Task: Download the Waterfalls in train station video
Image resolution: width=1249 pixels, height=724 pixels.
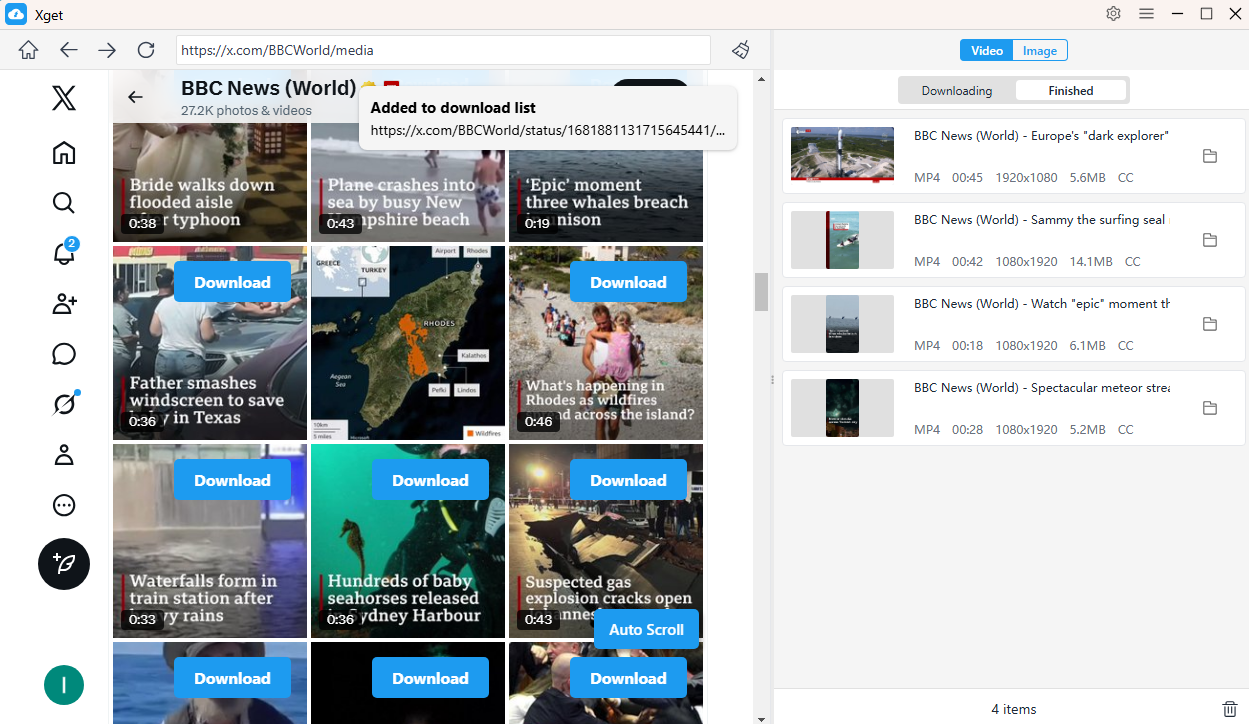Action: 232,480
